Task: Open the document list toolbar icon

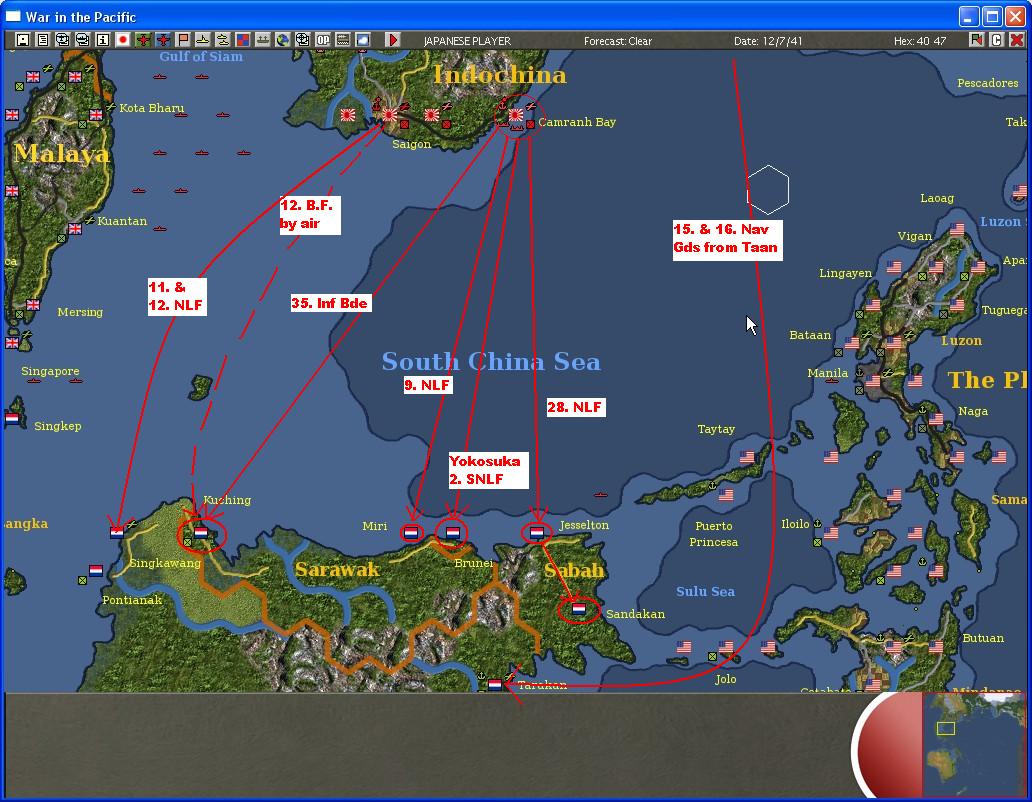Action: pos(43,40)
